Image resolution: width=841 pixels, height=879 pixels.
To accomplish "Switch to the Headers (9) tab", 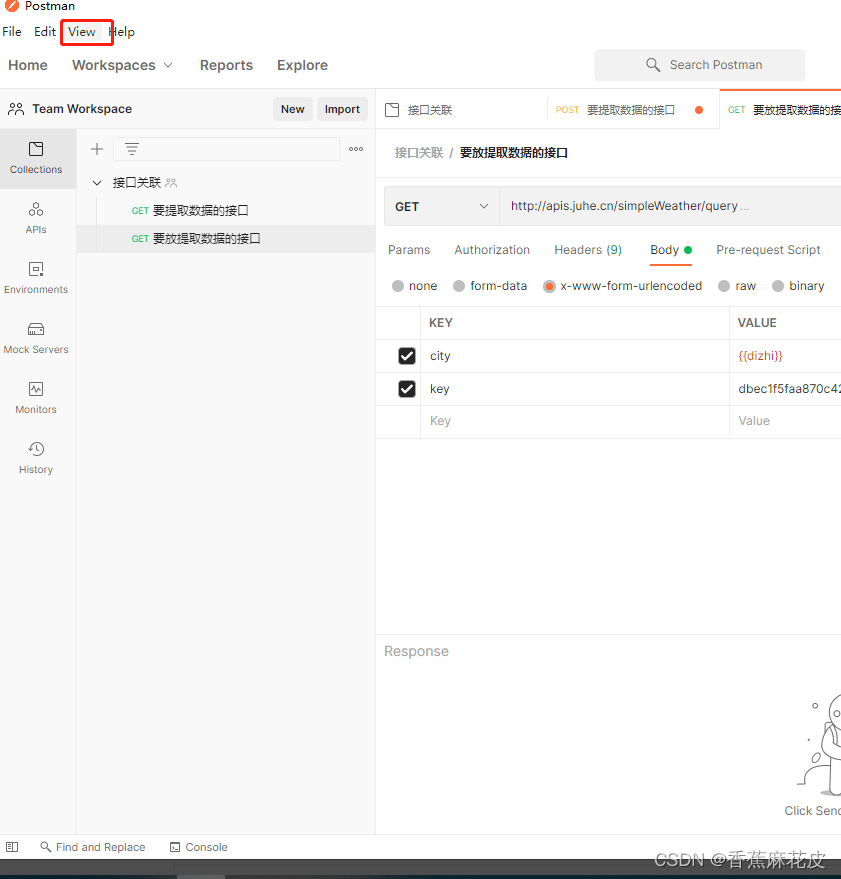I will pos(588,250).
